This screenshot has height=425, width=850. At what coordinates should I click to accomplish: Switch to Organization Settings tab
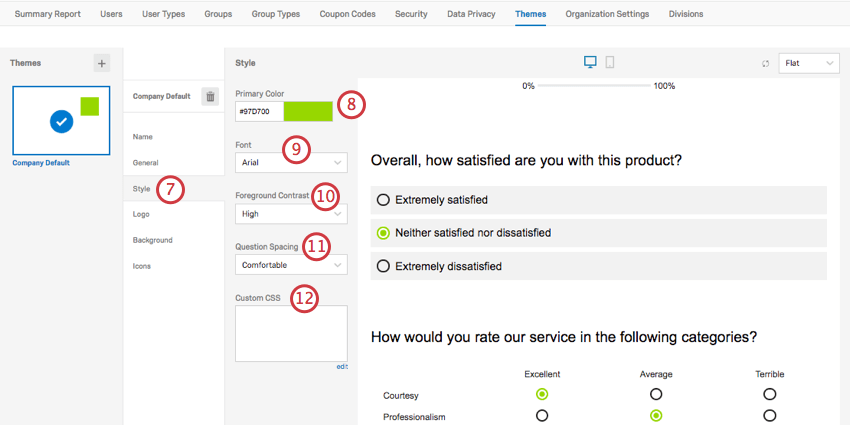607,14
